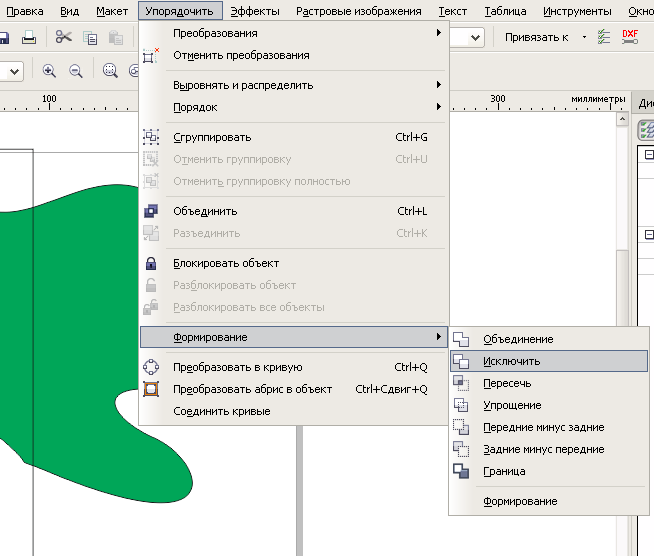Click the DXF export icon

pyautogui.click(x=630, y=37)
